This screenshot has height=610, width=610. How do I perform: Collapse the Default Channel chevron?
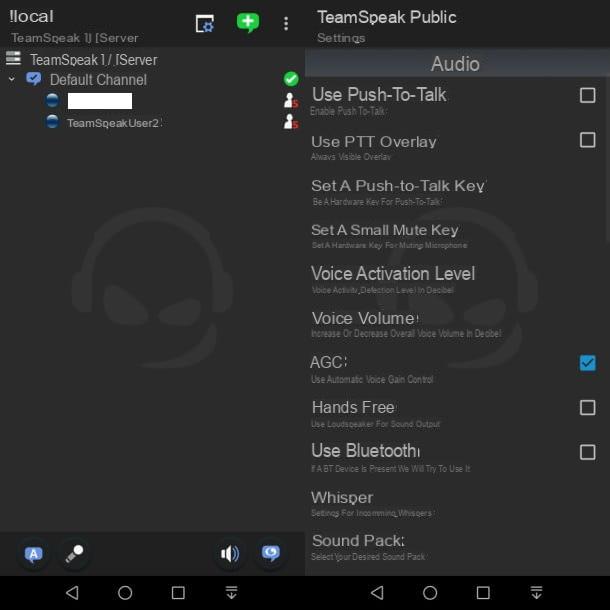click(x=12, y=79)
